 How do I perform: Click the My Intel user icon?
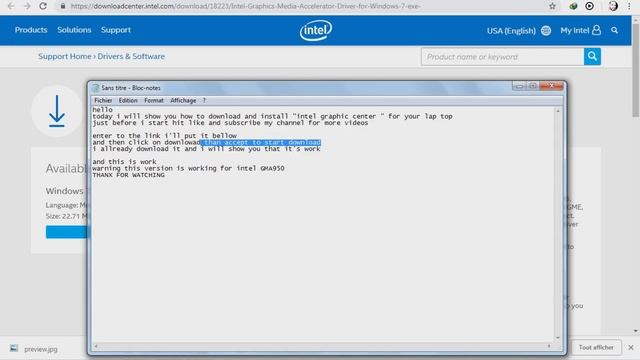click(596, 30)
